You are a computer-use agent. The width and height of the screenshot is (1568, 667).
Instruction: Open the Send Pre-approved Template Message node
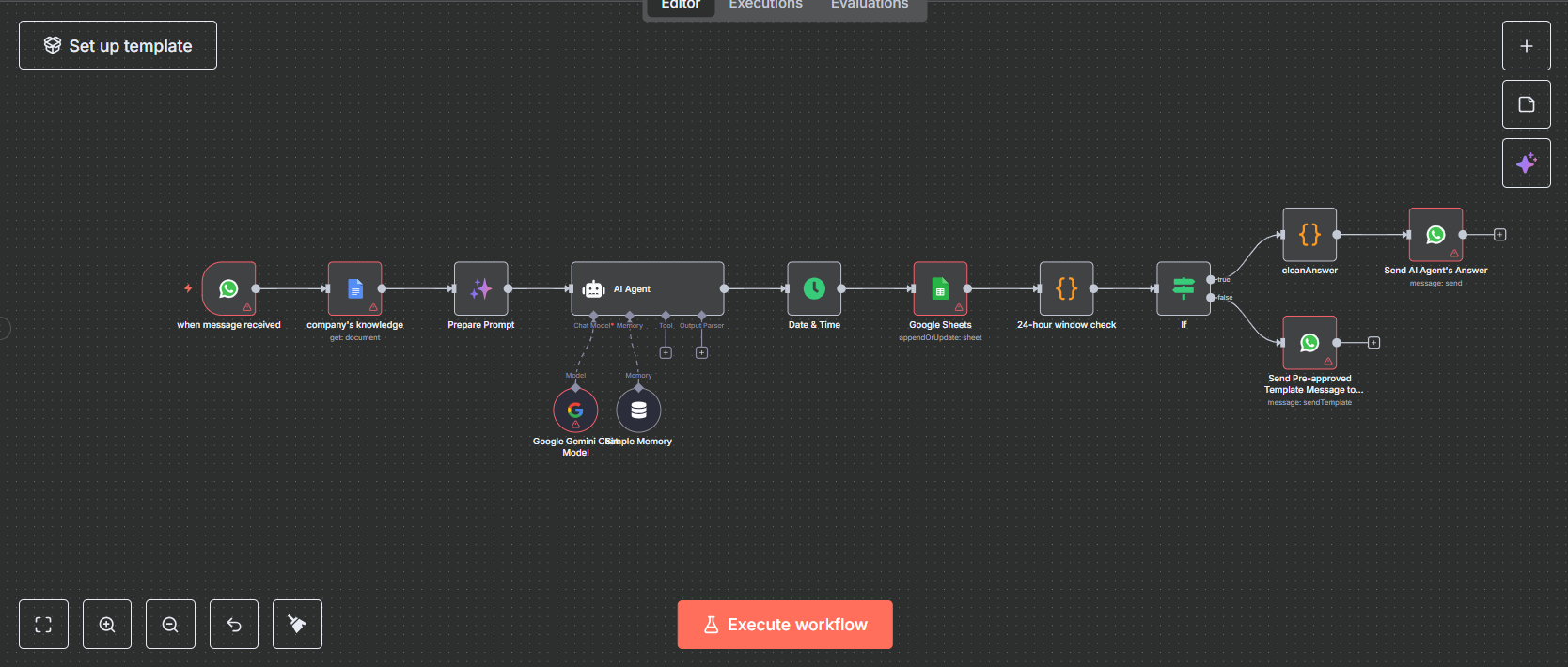1309,343
